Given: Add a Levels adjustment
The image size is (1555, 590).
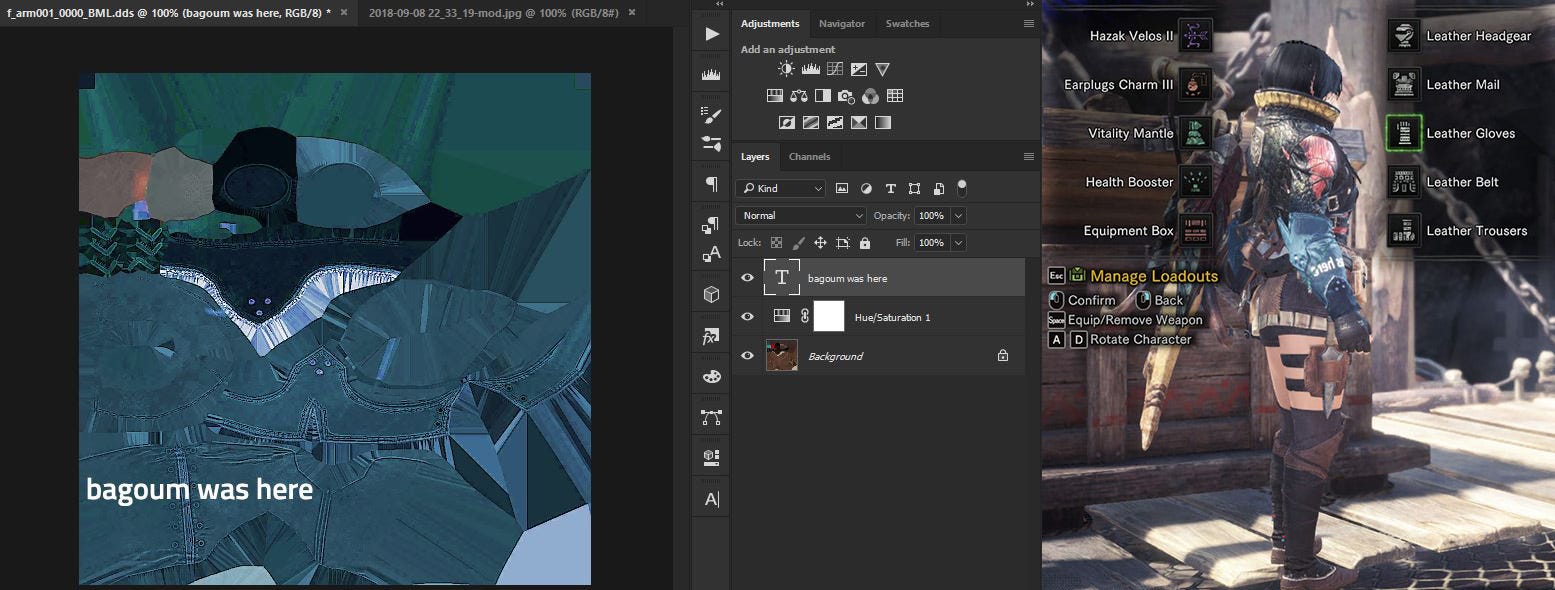Looking at the screenshot, I should coord(811,69).
